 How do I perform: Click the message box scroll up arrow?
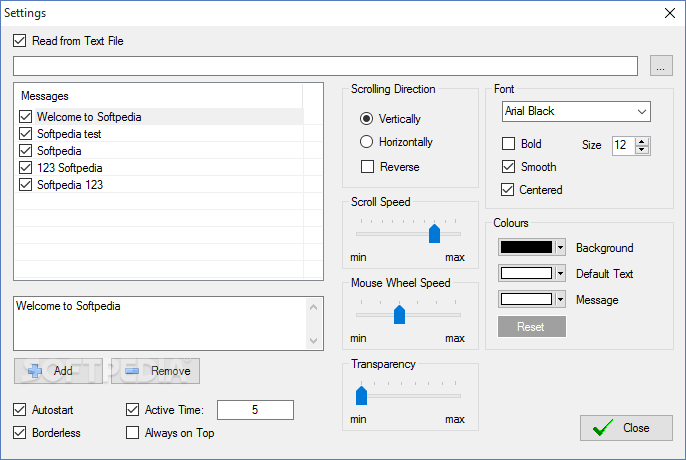tap(313, 307)
